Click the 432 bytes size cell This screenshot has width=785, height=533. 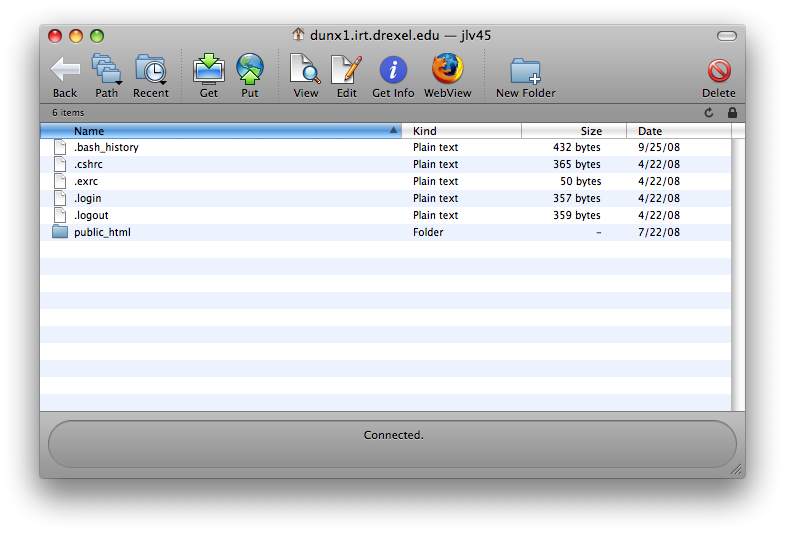(577, 147)
